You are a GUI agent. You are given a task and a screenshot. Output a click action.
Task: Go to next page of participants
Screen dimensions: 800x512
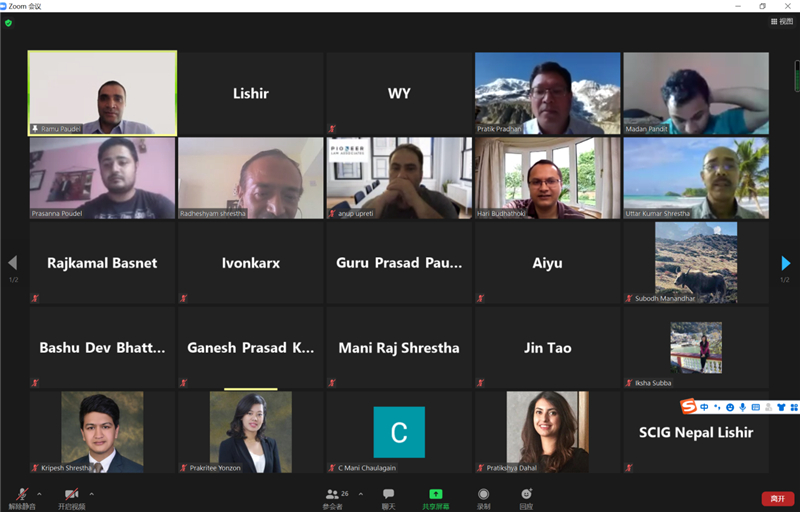point(786,263)
